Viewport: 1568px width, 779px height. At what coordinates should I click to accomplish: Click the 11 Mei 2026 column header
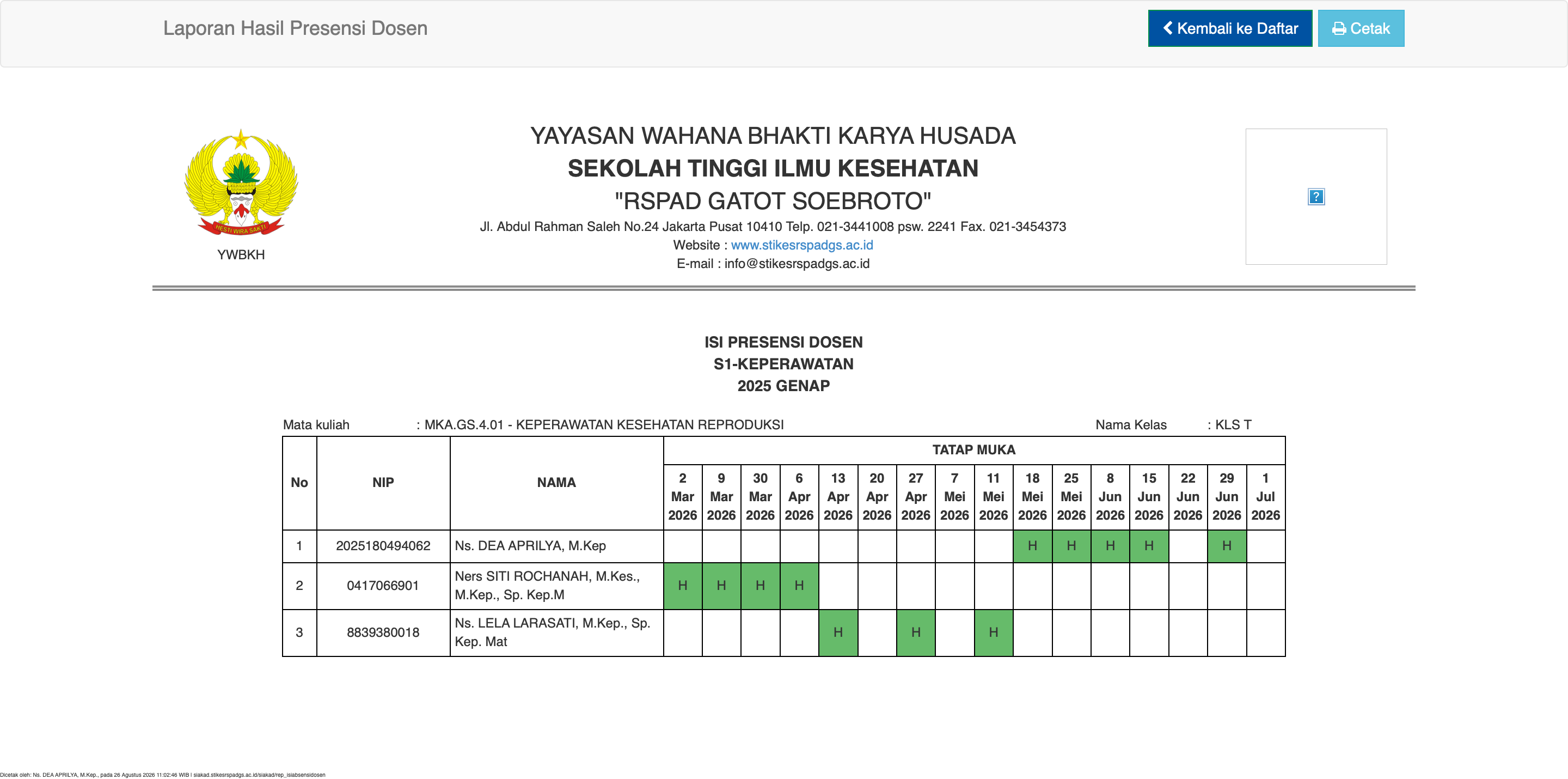click(x=994, y=497)
